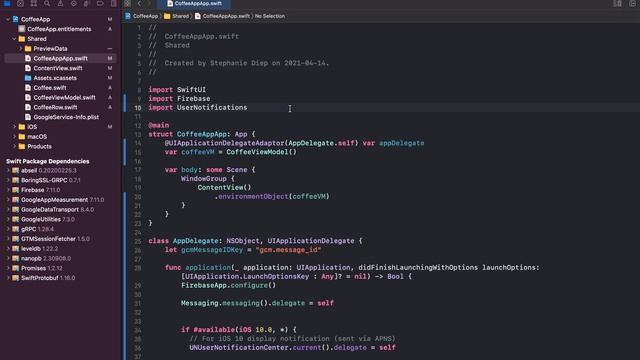This screenshot has width=640, height=360.
Task: Click the 'import Firebase' code line
Action: click(179, 99)
